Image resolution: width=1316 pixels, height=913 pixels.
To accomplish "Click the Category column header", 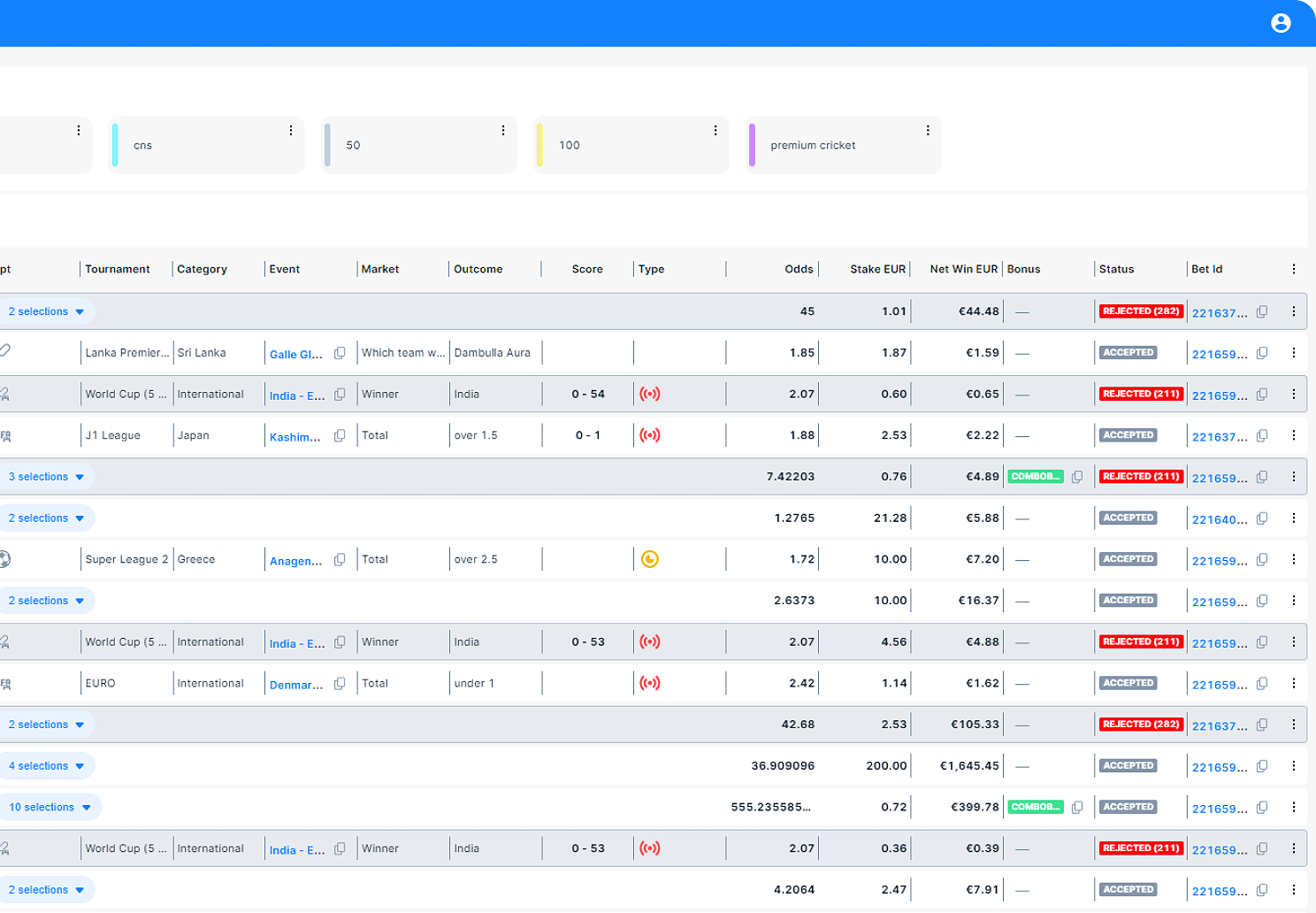I will coord(203,269).
